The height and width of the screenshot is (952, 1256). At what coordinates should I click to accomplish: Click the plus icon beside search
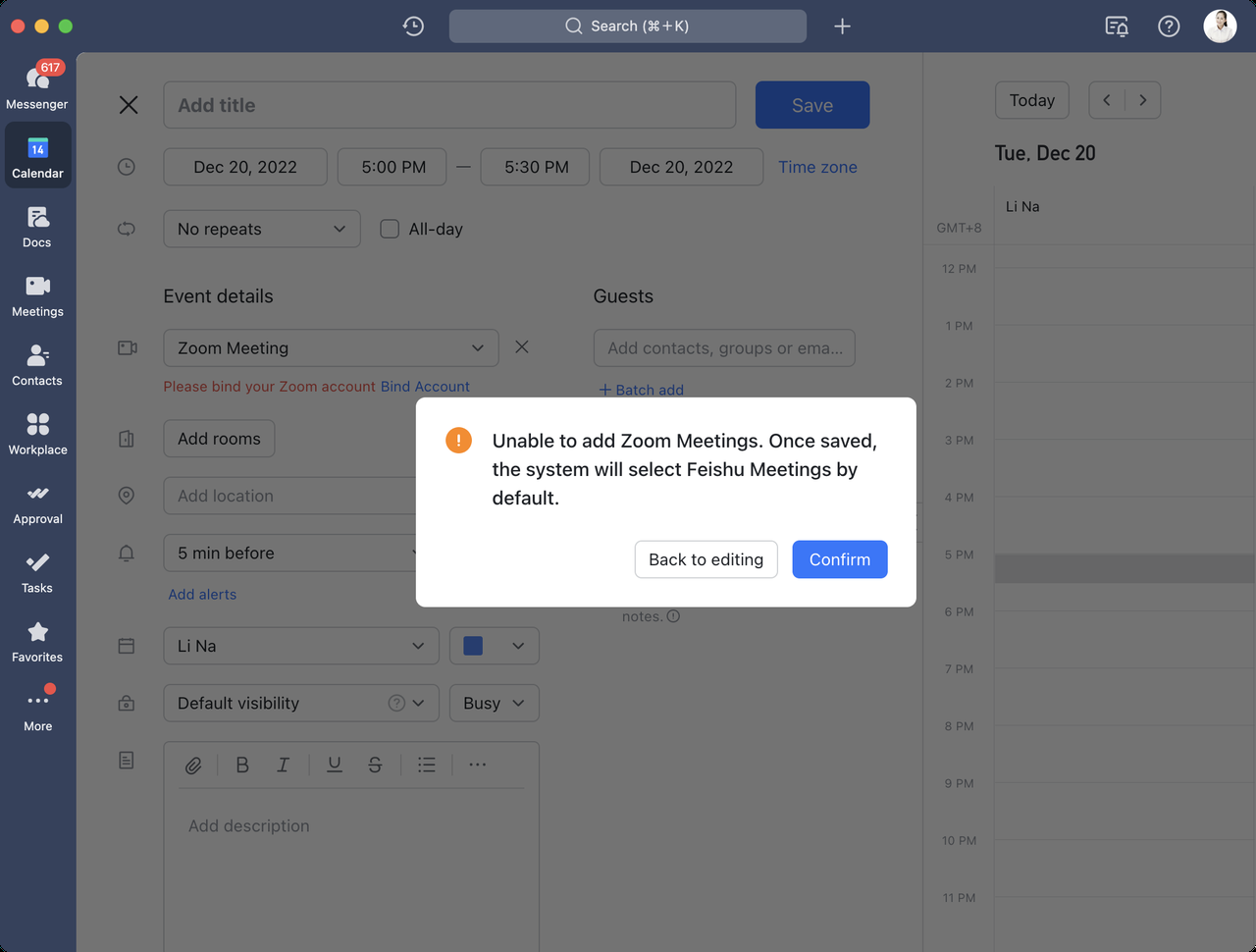coord(842,26)
